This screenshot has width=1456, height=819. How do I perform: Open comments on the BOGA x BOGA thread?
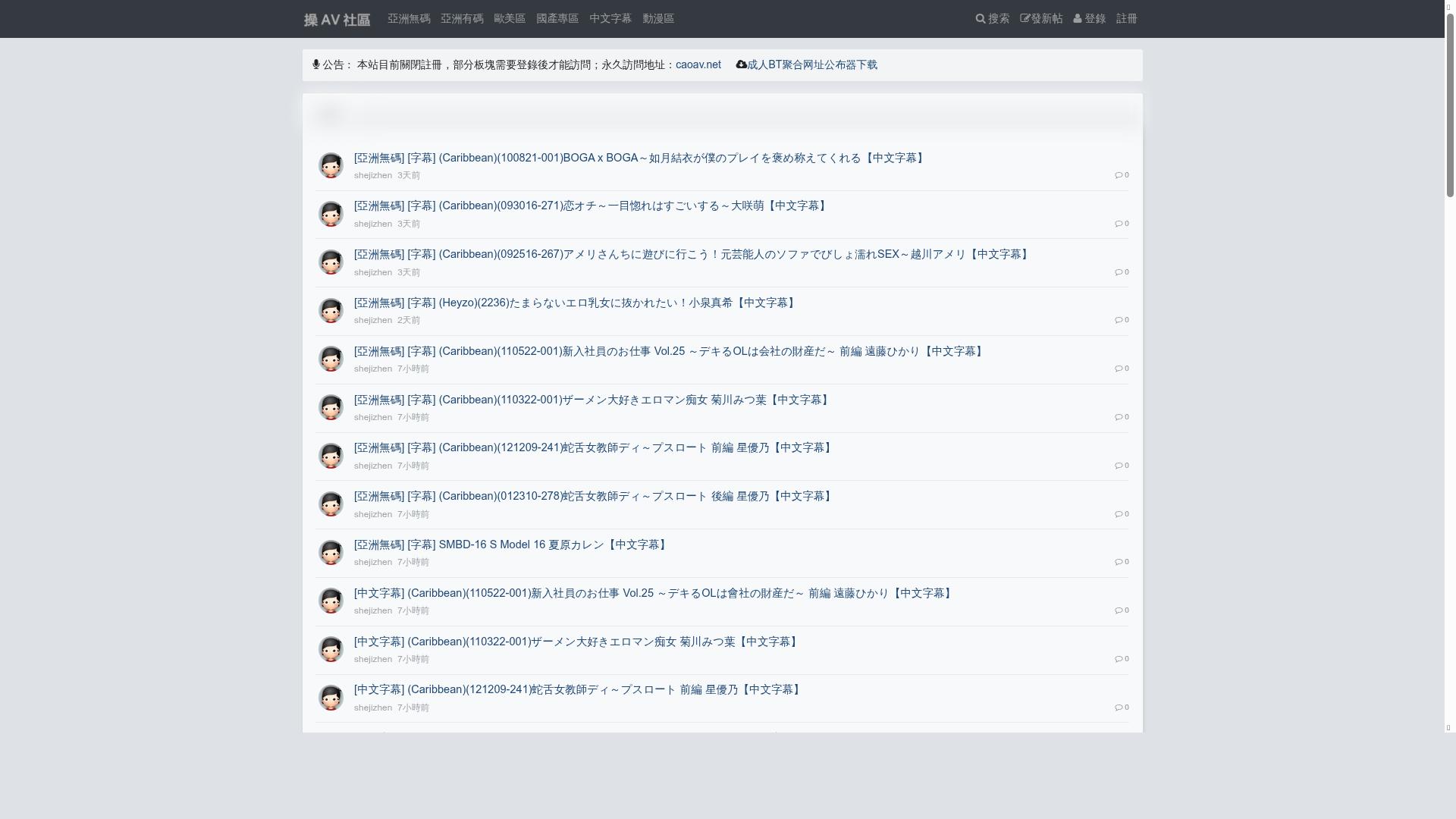coord(1121,174)
